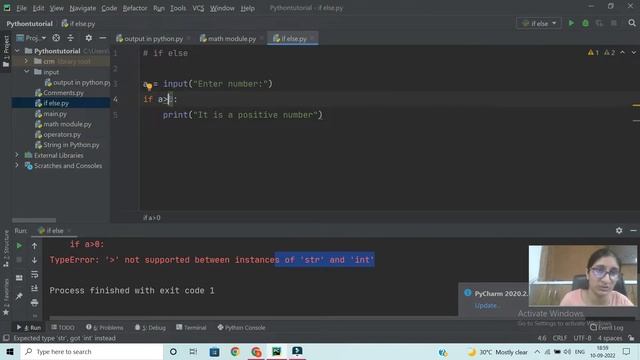Collapse the Pythontutorial root folder
Screen dimensions: 640x360
click(x=17, y=51)
